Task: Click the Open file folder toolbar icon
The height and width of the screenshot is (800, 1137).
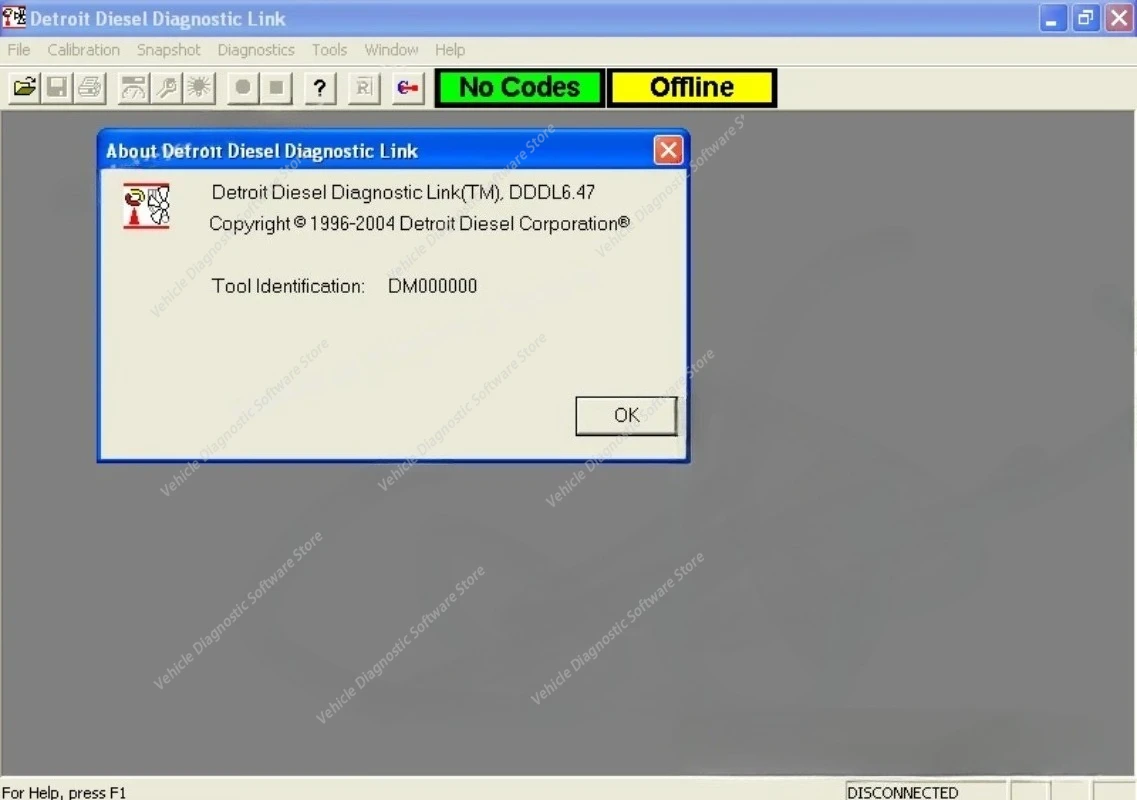Action: (x=24, y=88)
